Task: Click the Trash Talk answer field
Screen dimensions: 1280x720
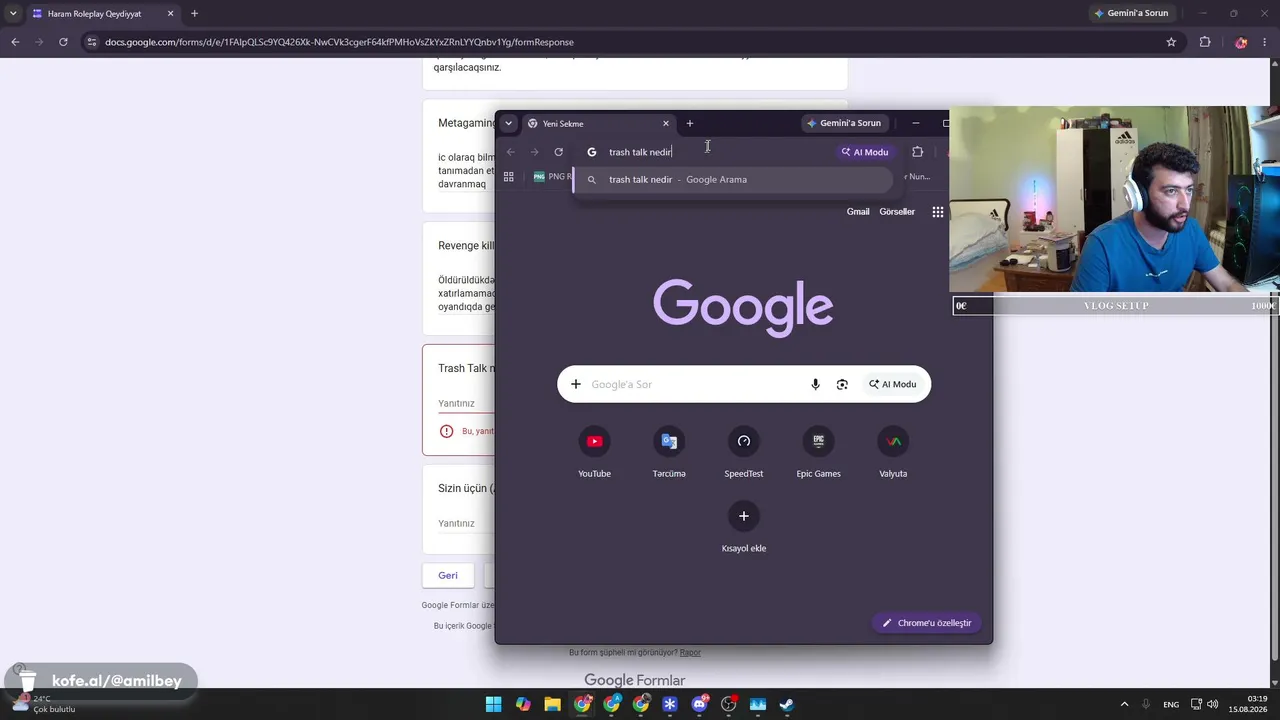Action: pos(466,403)
